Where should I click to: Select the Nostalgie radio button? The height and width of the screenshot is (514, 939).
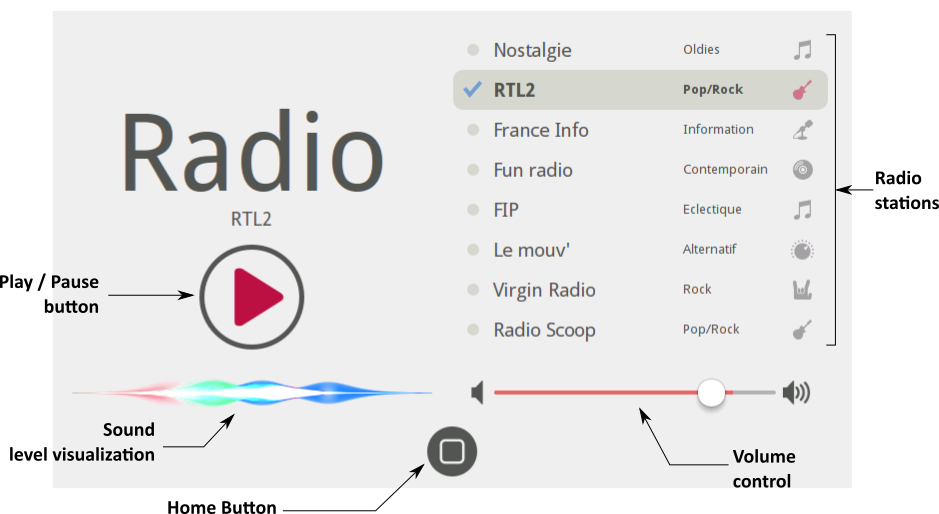473,50
